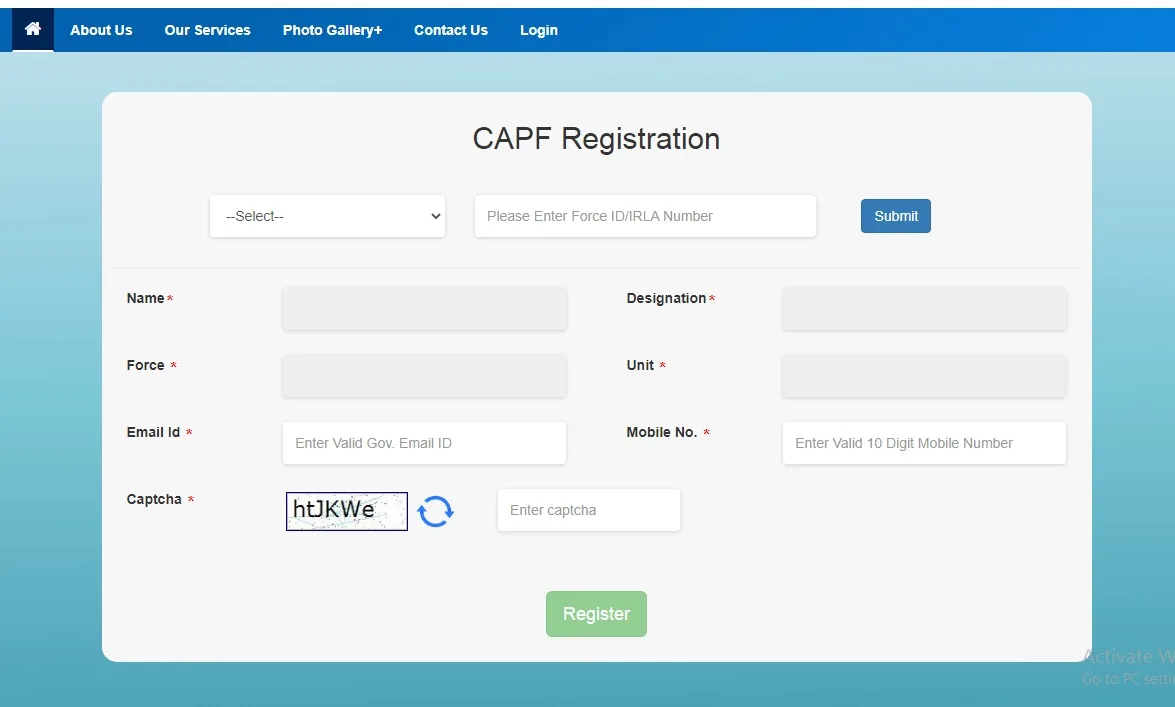Viewport: 1175px width, 707px height.
Task: Click the Unit label
Action: tap(640, 365)
